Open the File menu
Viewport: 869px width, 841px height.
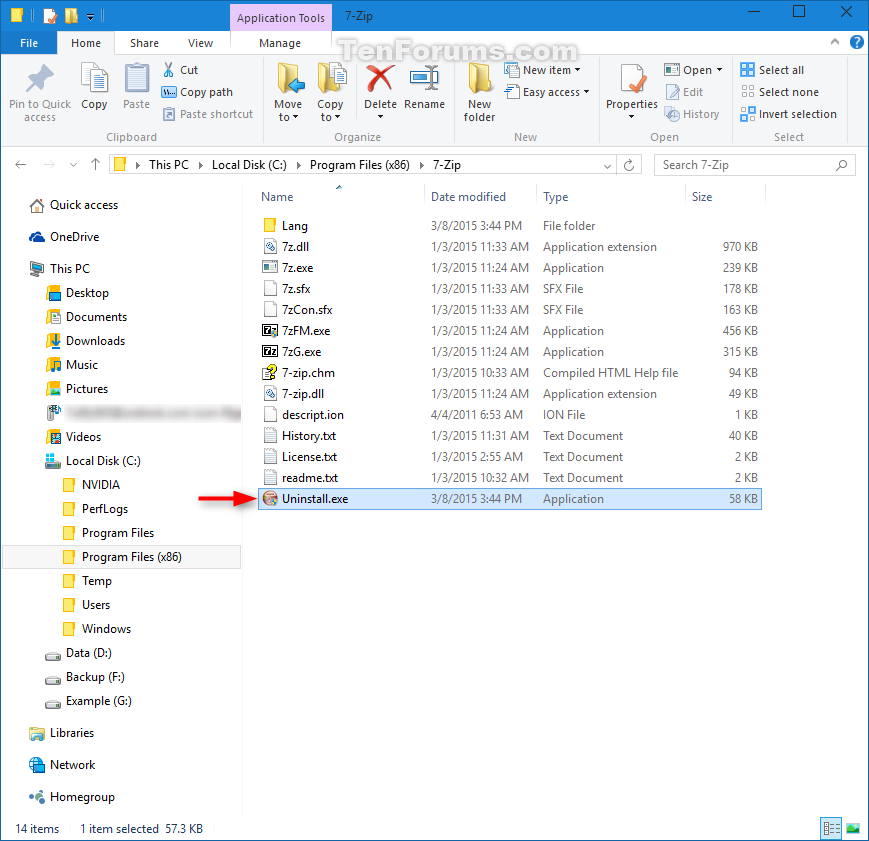tap(29, 43)
